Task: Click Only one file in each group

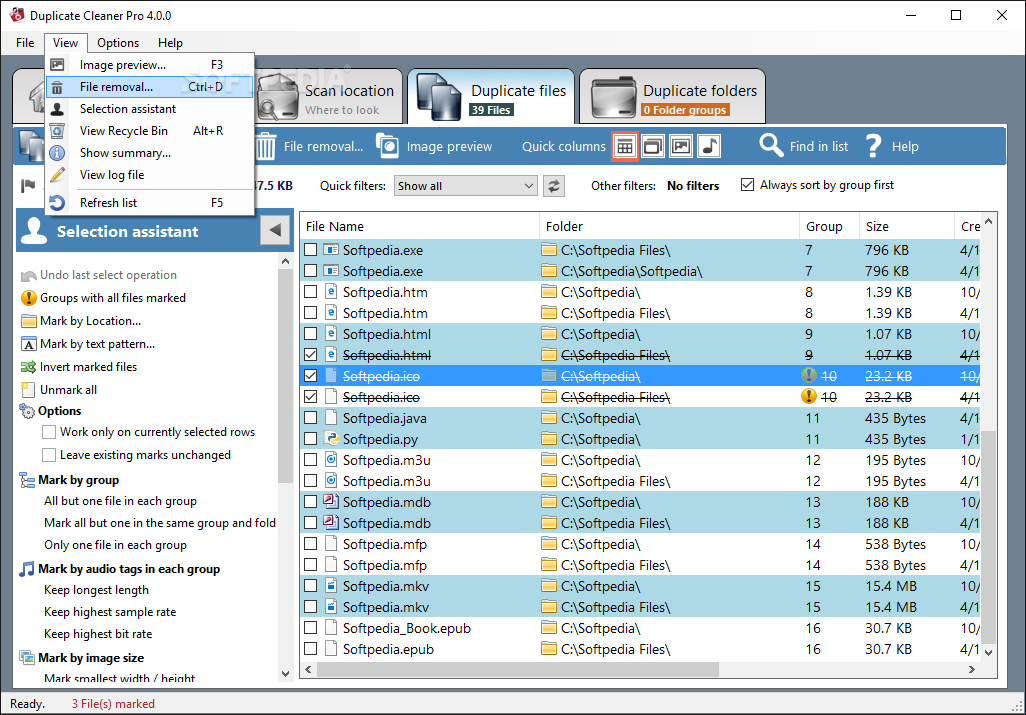Action: [x=115, y=545]
